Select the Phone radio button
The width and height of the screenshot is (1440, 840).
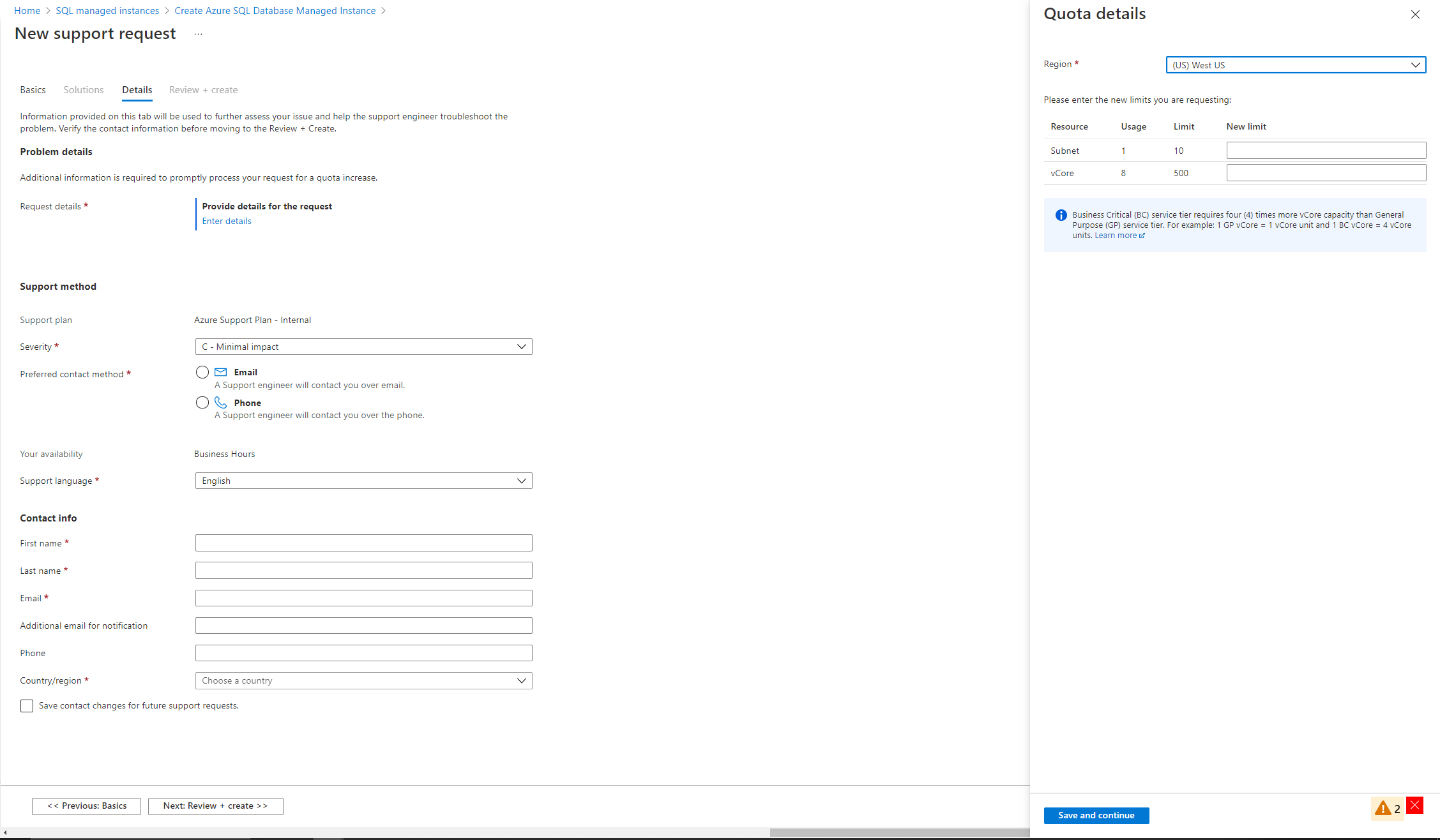pyautogui.click(x=201, y=402)
